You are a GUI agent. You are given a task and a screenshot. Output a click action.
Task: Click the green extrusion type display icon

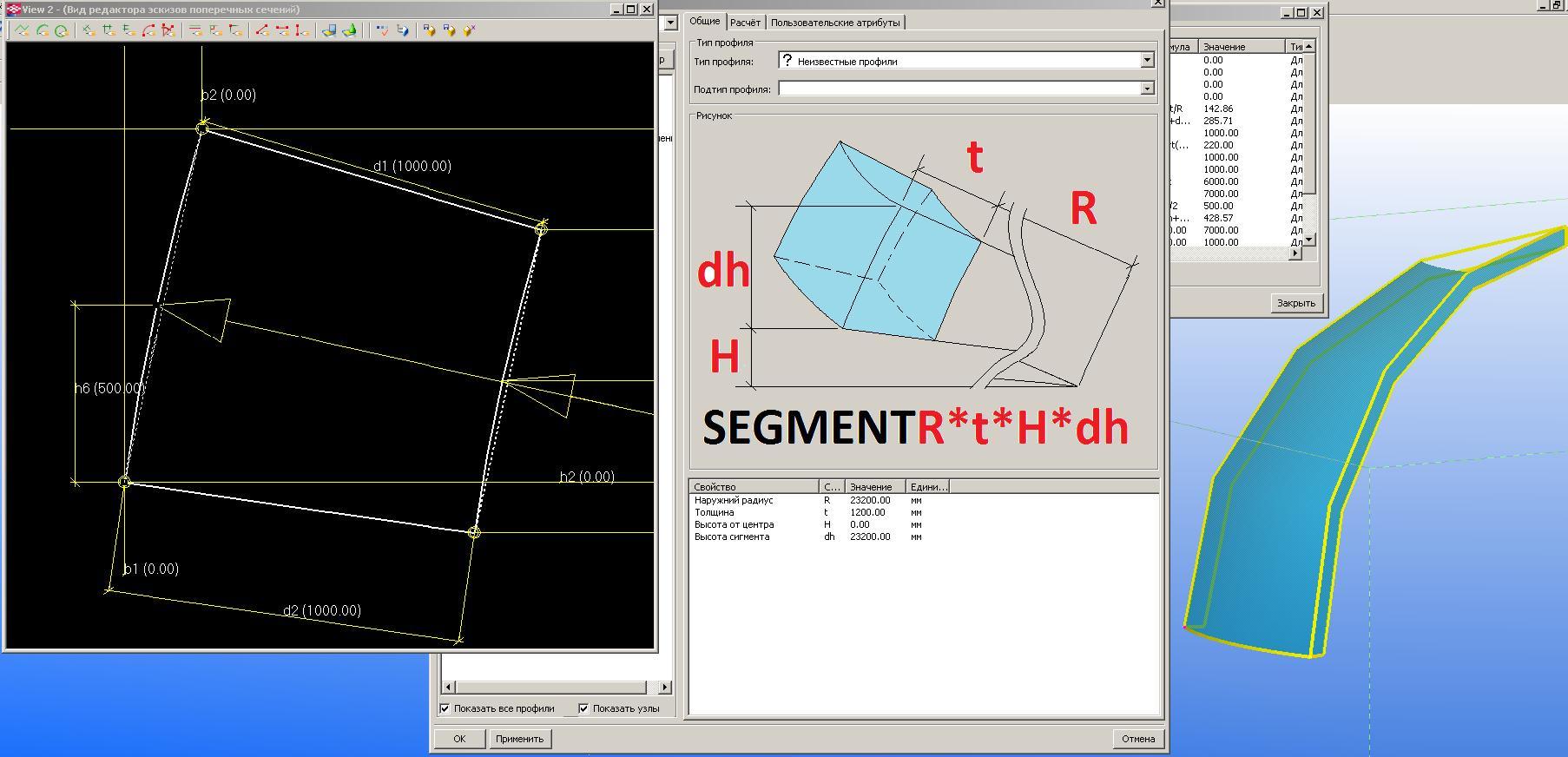(349, 30)
